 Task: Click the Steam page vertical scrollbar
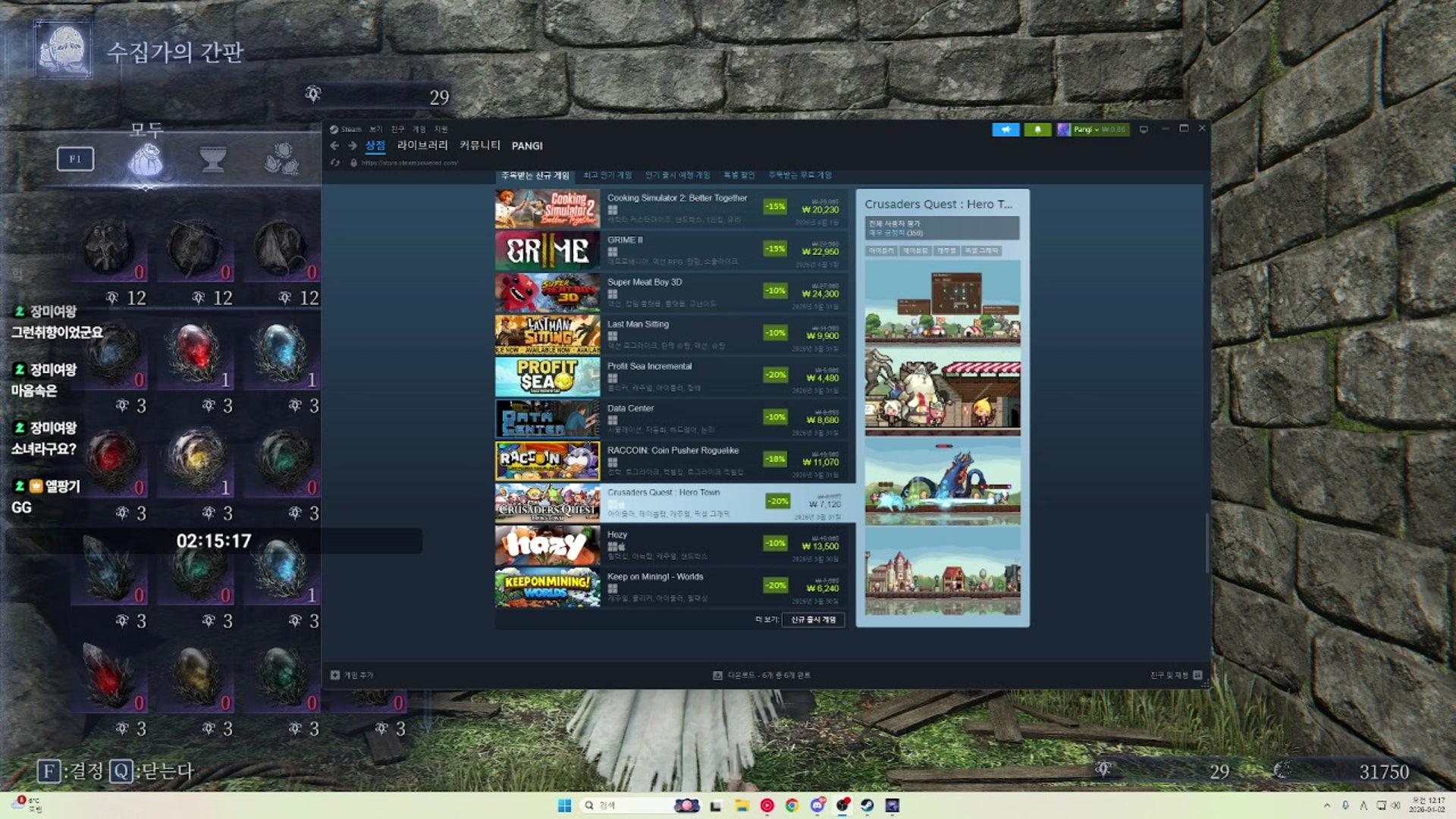tap(1207, 543)
